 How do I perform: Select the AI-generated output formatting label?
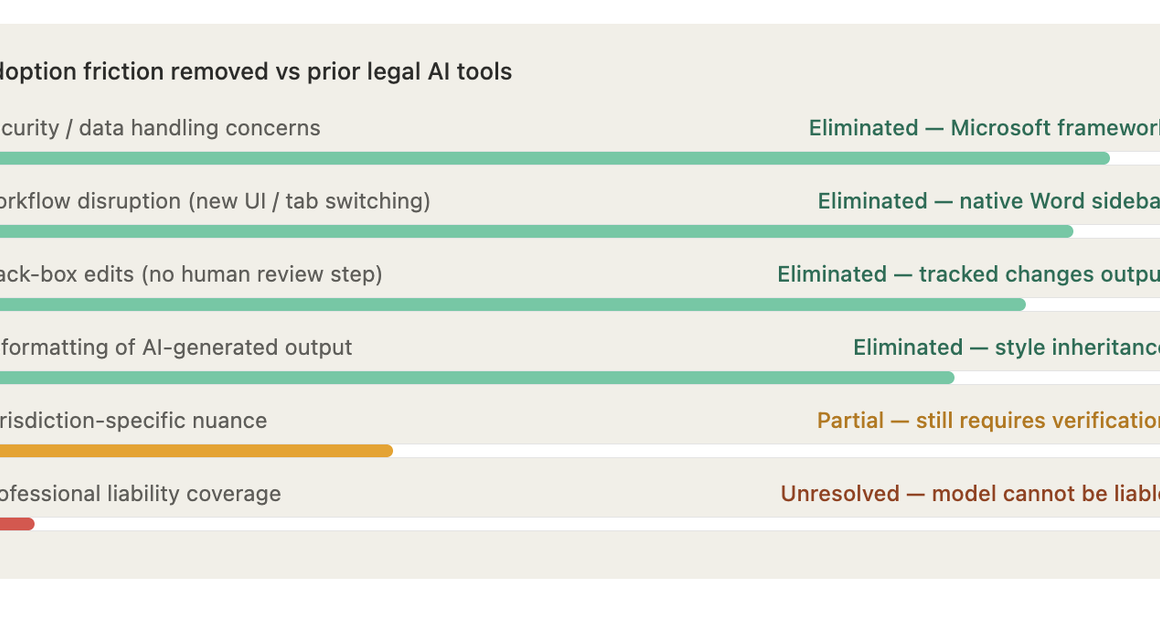(x=176, y=347)
